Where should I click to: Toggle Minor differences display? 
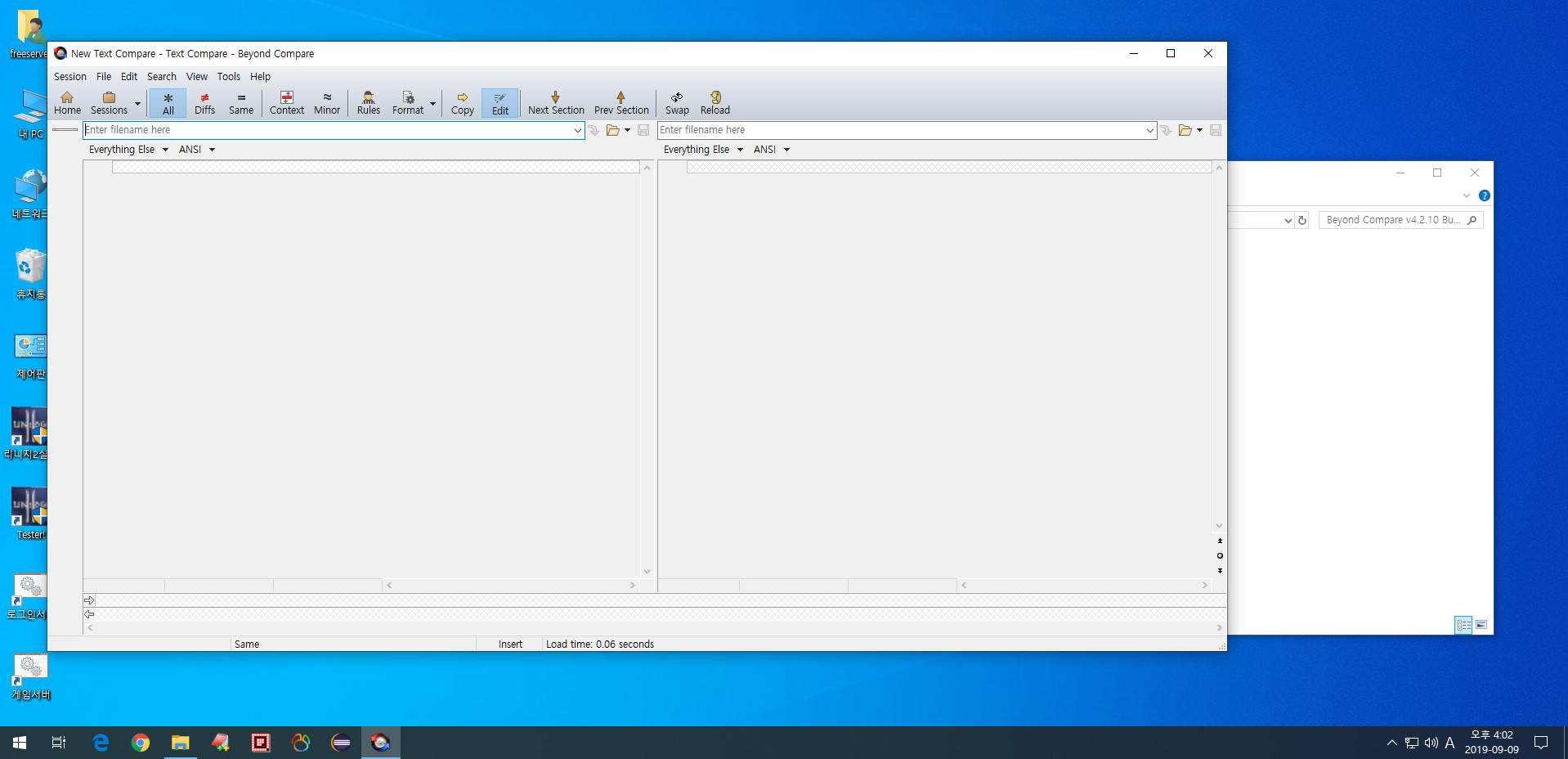coord(327,103)
